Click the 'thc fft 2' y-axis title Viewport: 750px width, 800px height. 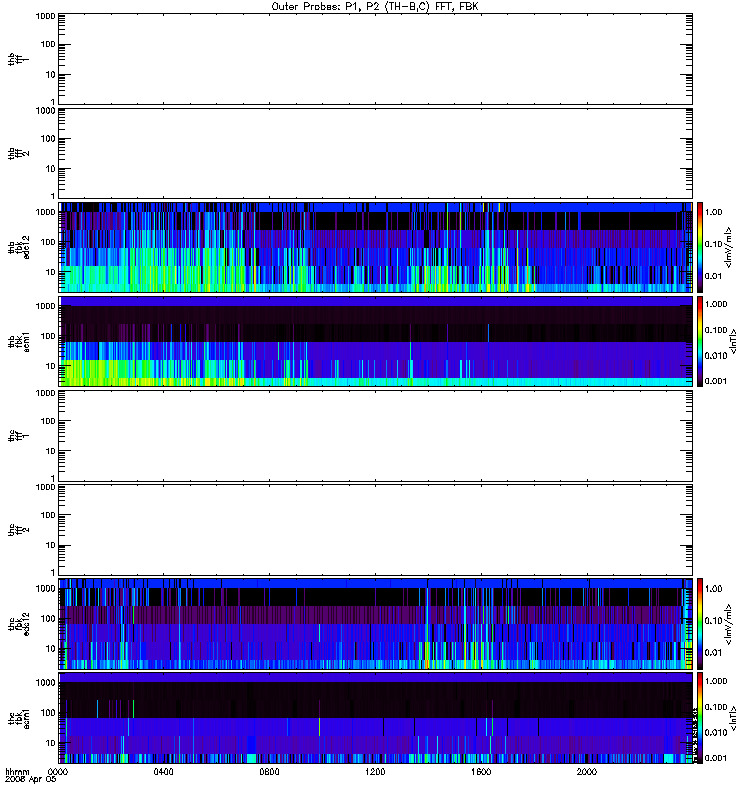click(18, 530)
